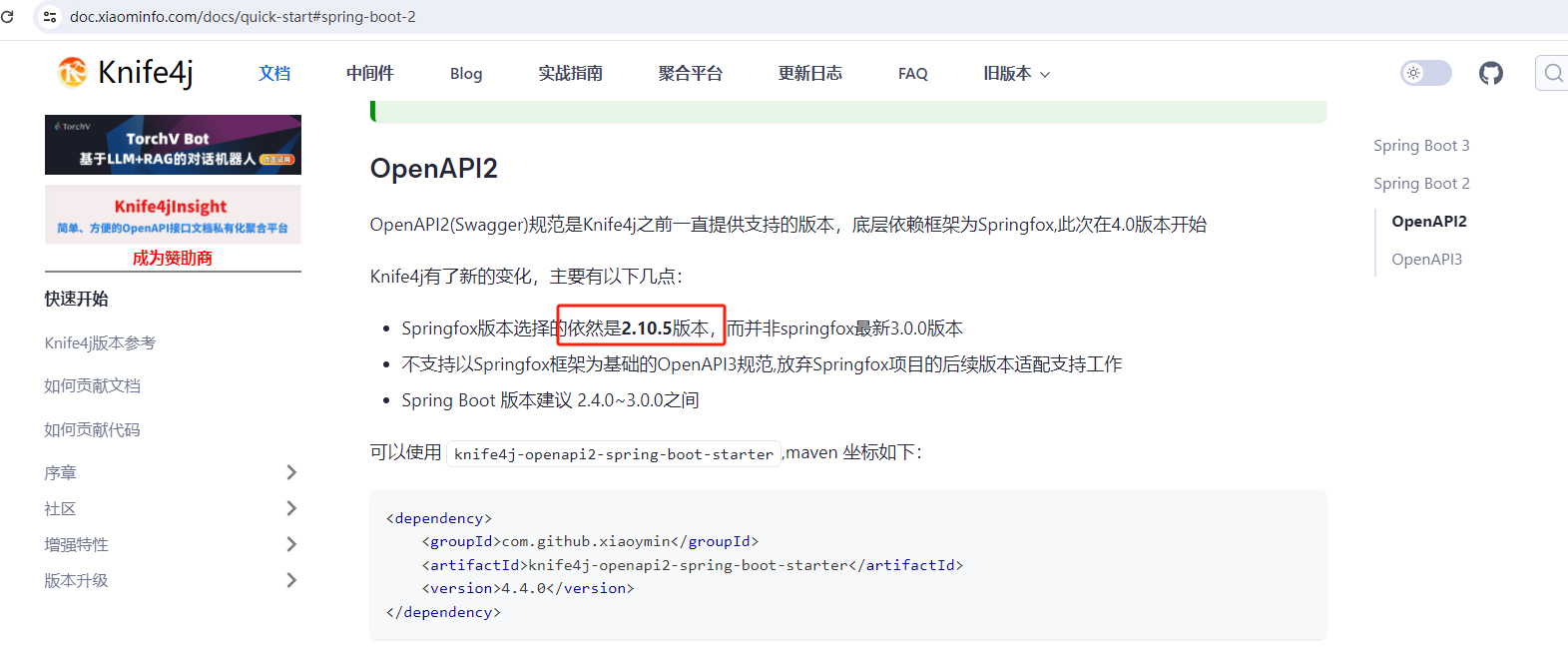Click the bullet about Spring Boot 2.4.0~3.0.0
Screen dimensions: 1568x653
(550, 400)
